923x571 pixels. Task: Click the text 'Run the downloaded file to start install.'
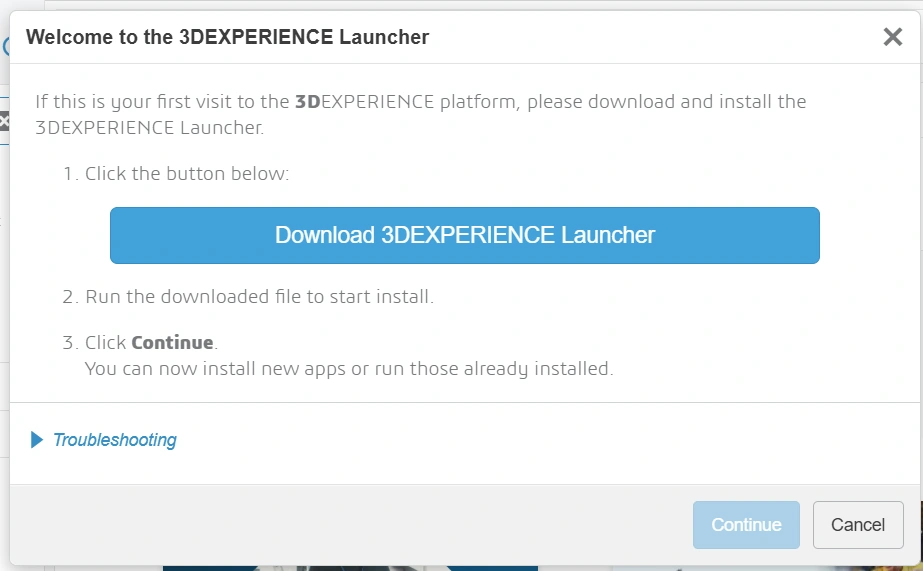(260, 296)
